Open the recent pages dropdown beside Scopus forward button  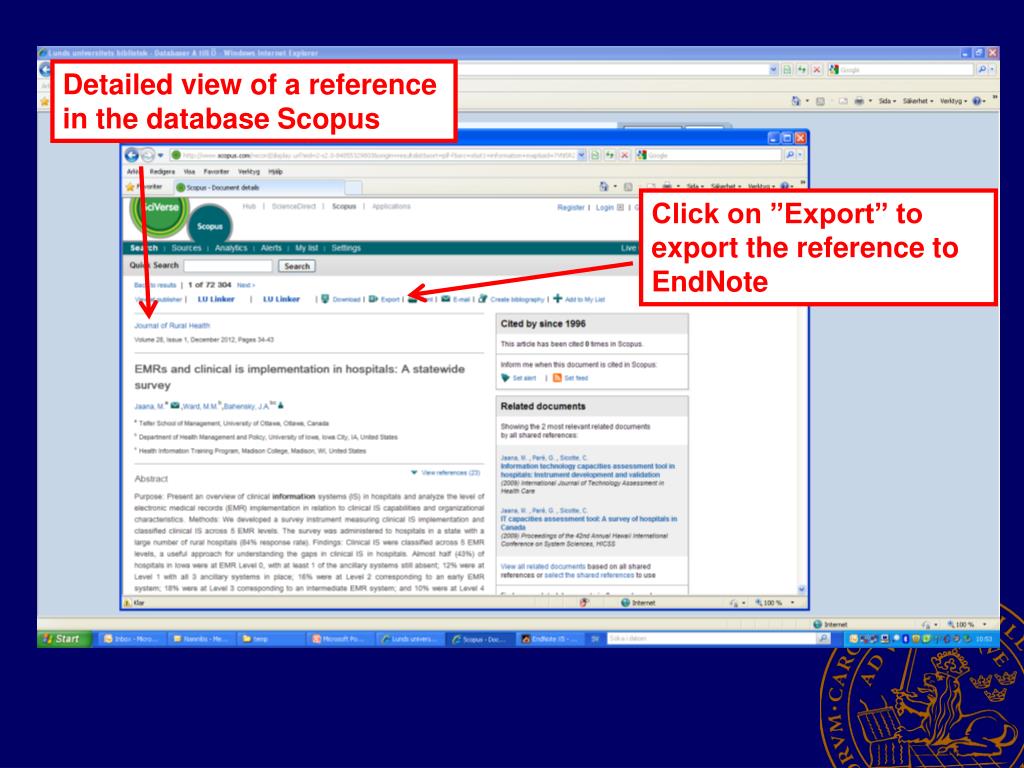point(161,155)
